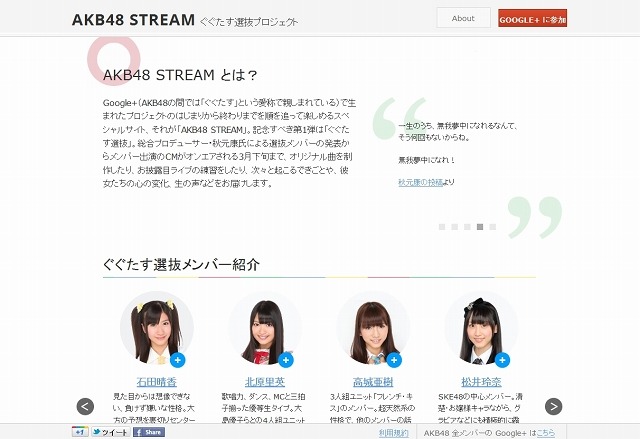Image resolution: width=640 pixels, height=439 pixels.
Task: Click the plus icon on 石田晴香's photo
Action: [x=178, y=360]
